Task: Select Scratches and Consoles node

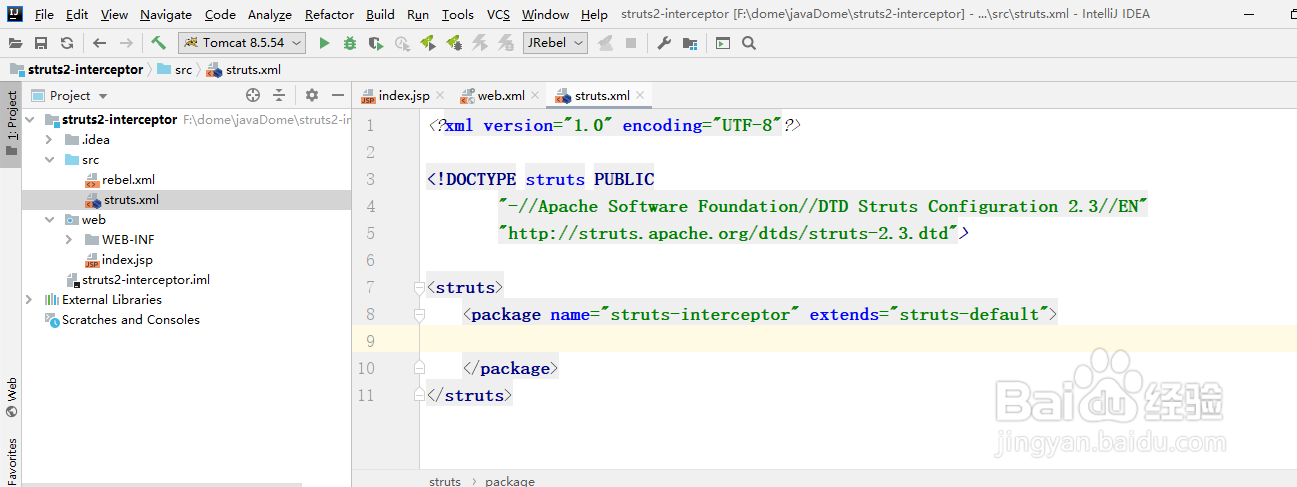Action: [131, 319]
